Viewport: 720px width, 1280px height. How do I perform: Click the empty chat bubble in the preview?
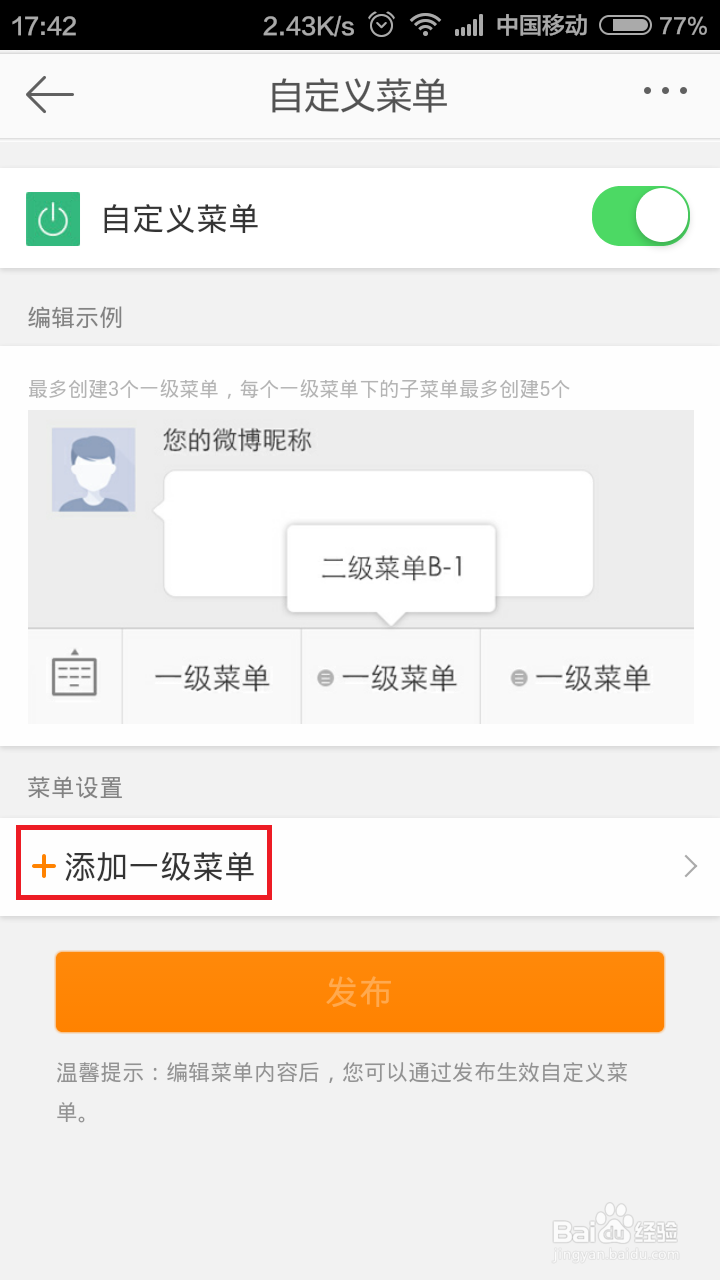tap(378, 534)
